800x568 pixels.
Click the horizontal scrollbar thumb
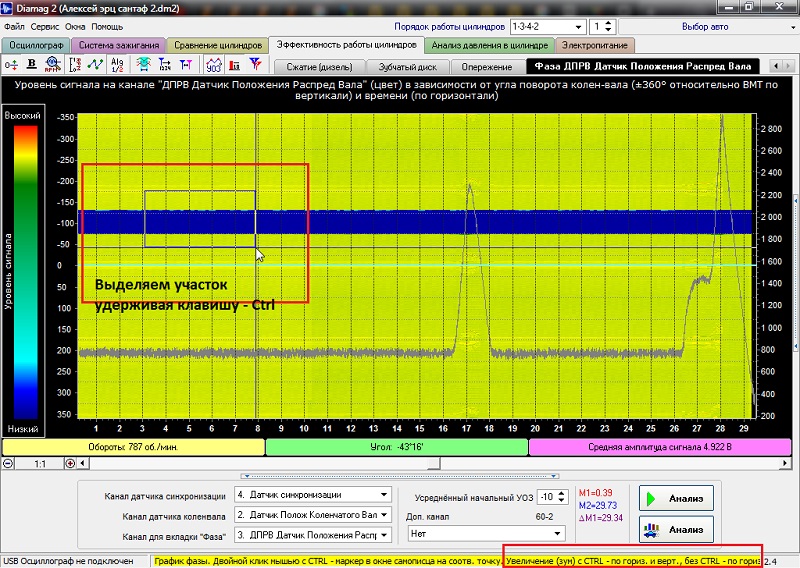(x=434, y=463)
